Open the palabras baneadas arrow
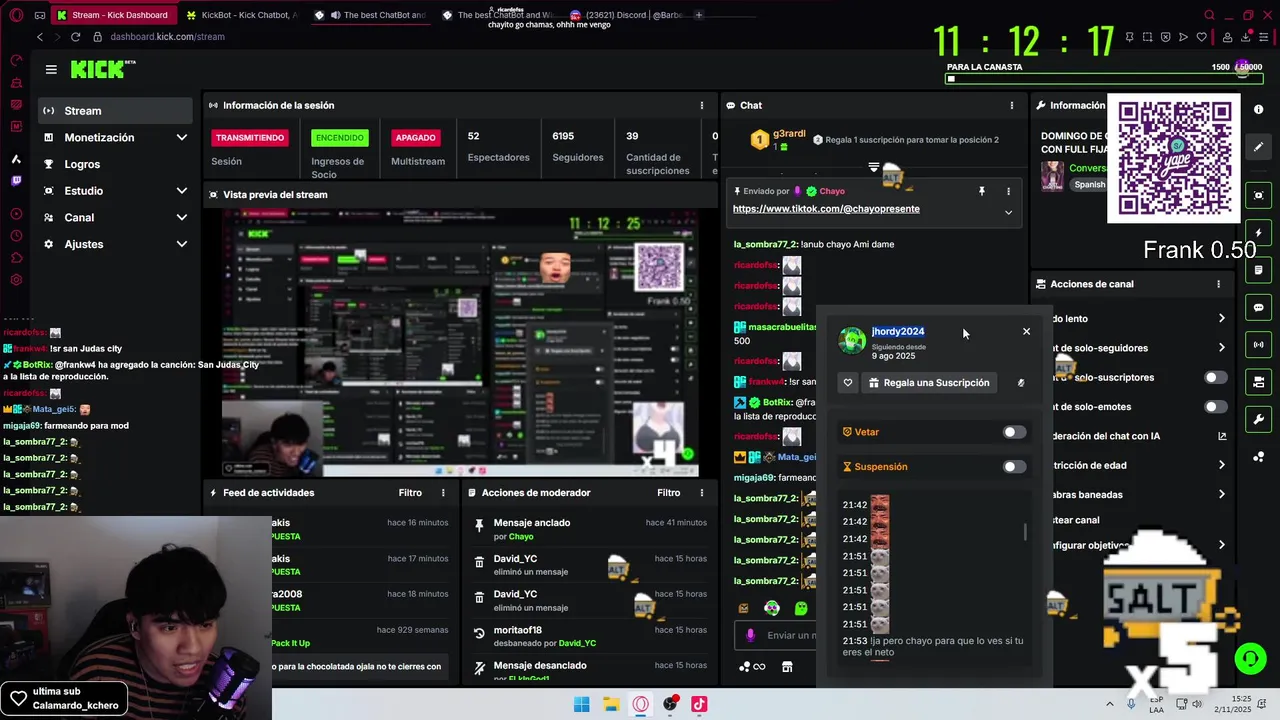This screenshot has height=720, width=1280. (x=1221, y=494)
